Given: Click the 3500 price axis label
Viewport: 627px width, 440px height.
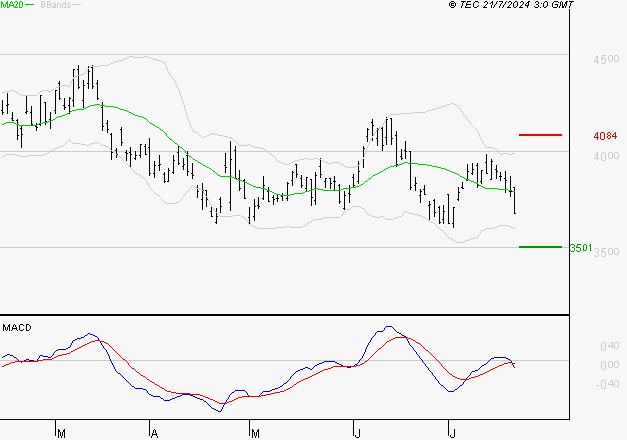Looking at the screenshot, I should tap(606, 252).
